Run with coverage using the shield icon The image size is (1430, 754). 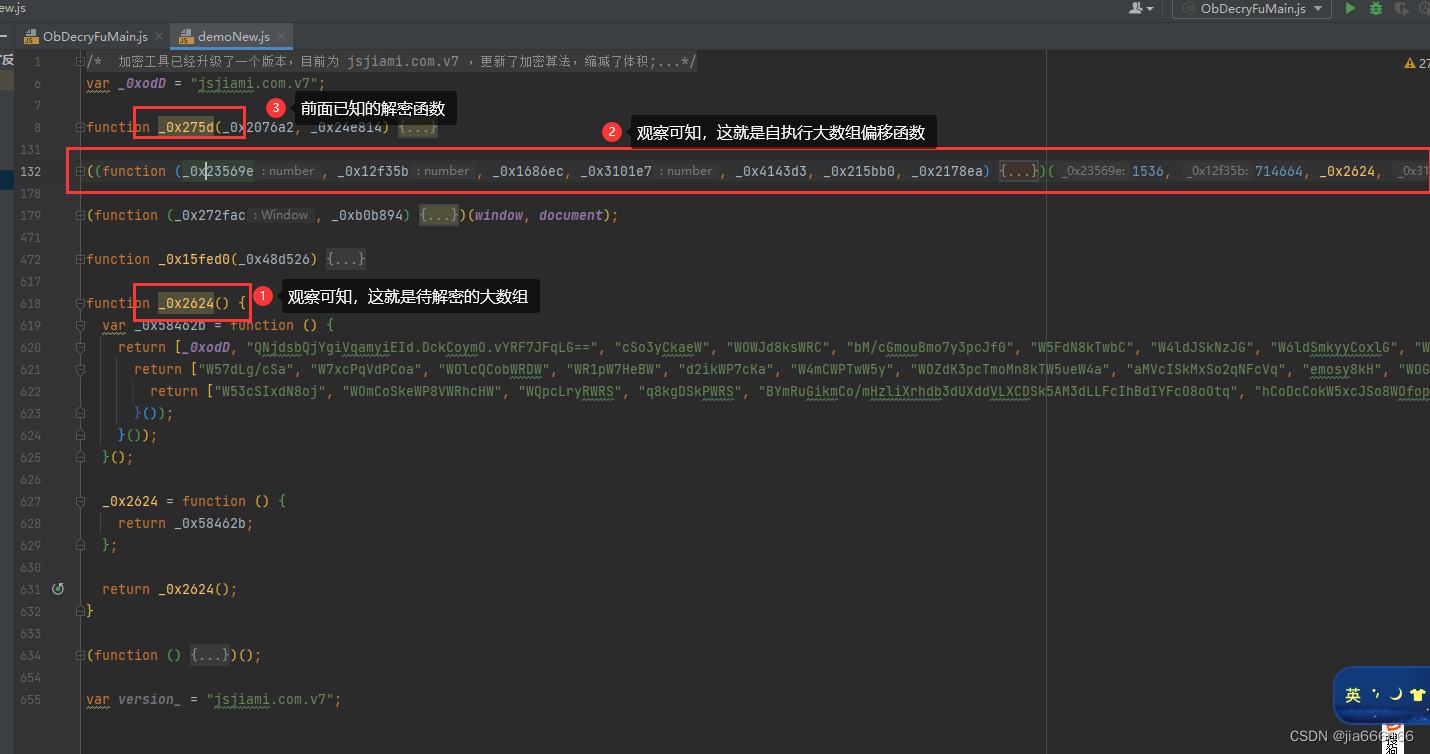pos(1401,8)
